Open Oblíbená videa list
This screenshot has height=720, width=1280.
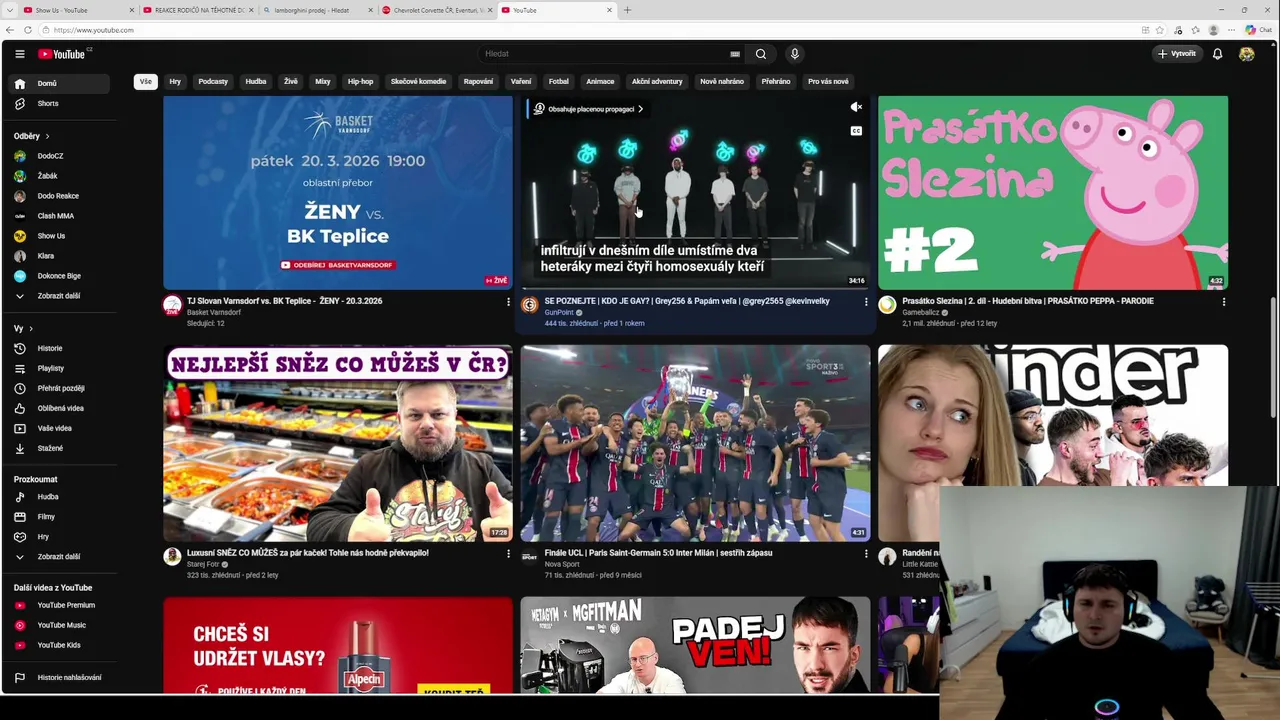tap(60, 408)
